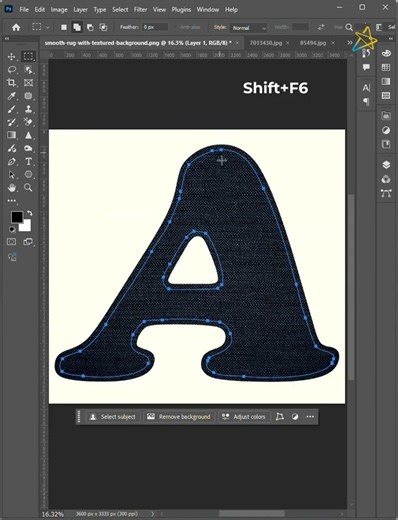Screen dimensions: 398x520
Task: Select the Path Selection arrow tool
Action: (x=12, y=175)
